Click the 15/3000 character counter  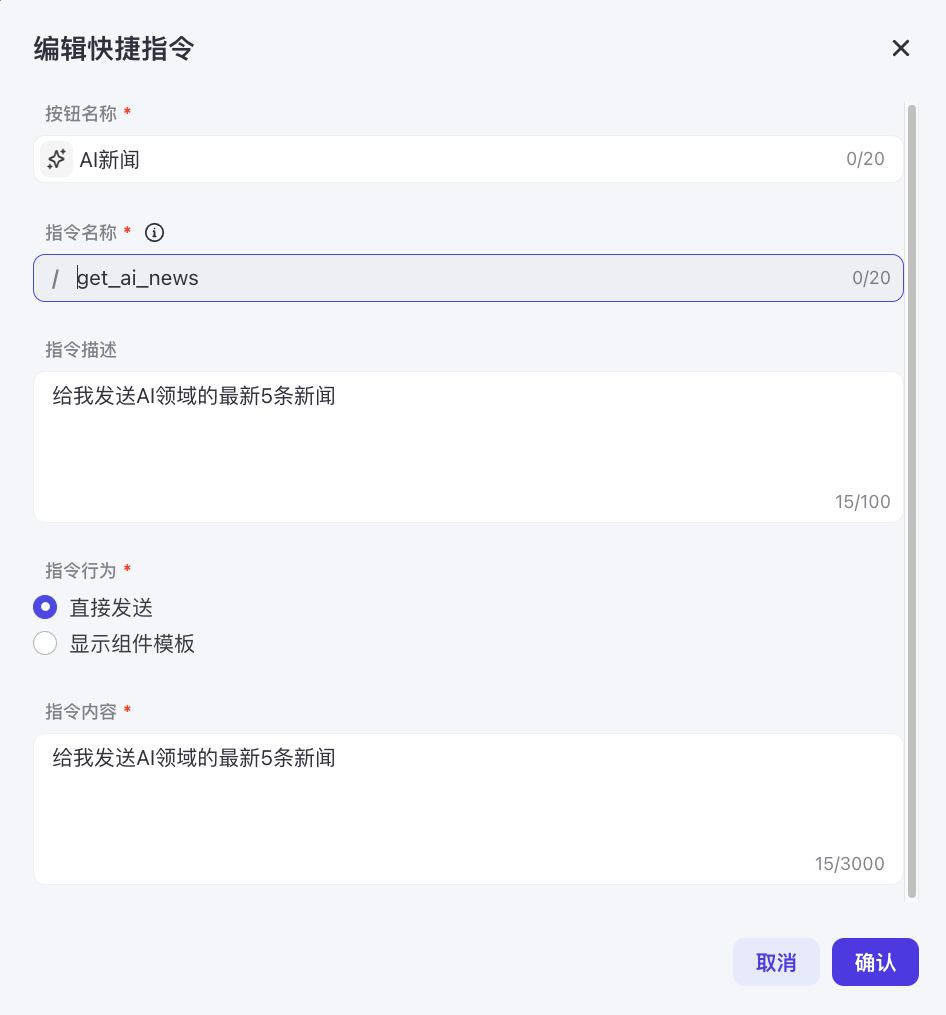click(x=849, y=864)
